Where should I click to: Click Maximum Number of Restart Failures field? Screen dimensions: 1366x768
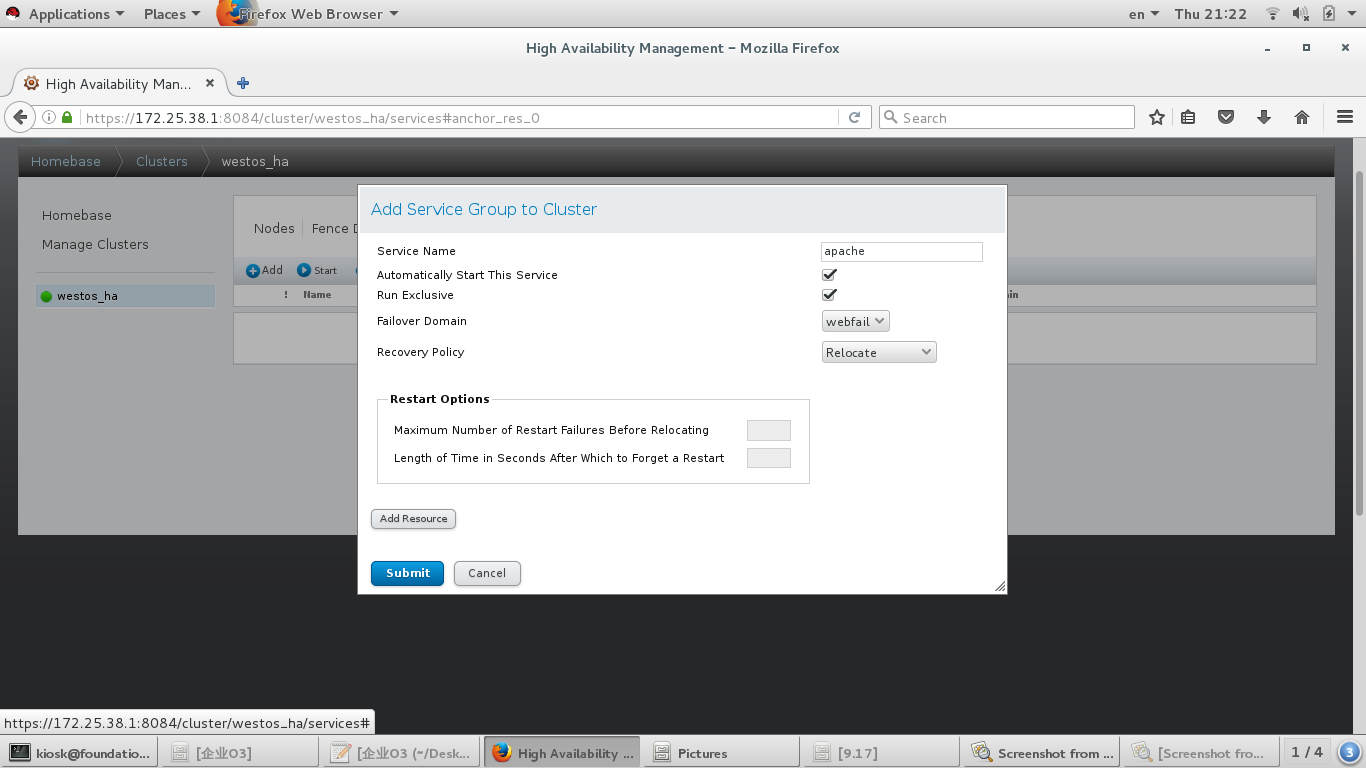(x=769, y=430)
